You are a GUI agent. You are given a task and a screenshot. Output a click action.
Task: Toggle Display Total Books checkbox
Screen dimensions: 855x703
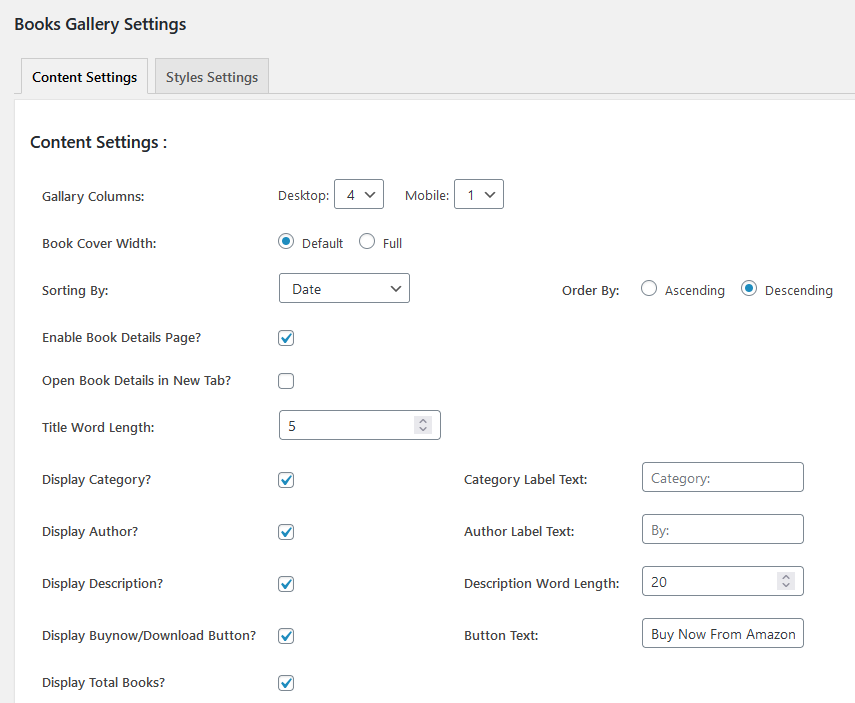(x=286, y=683)
